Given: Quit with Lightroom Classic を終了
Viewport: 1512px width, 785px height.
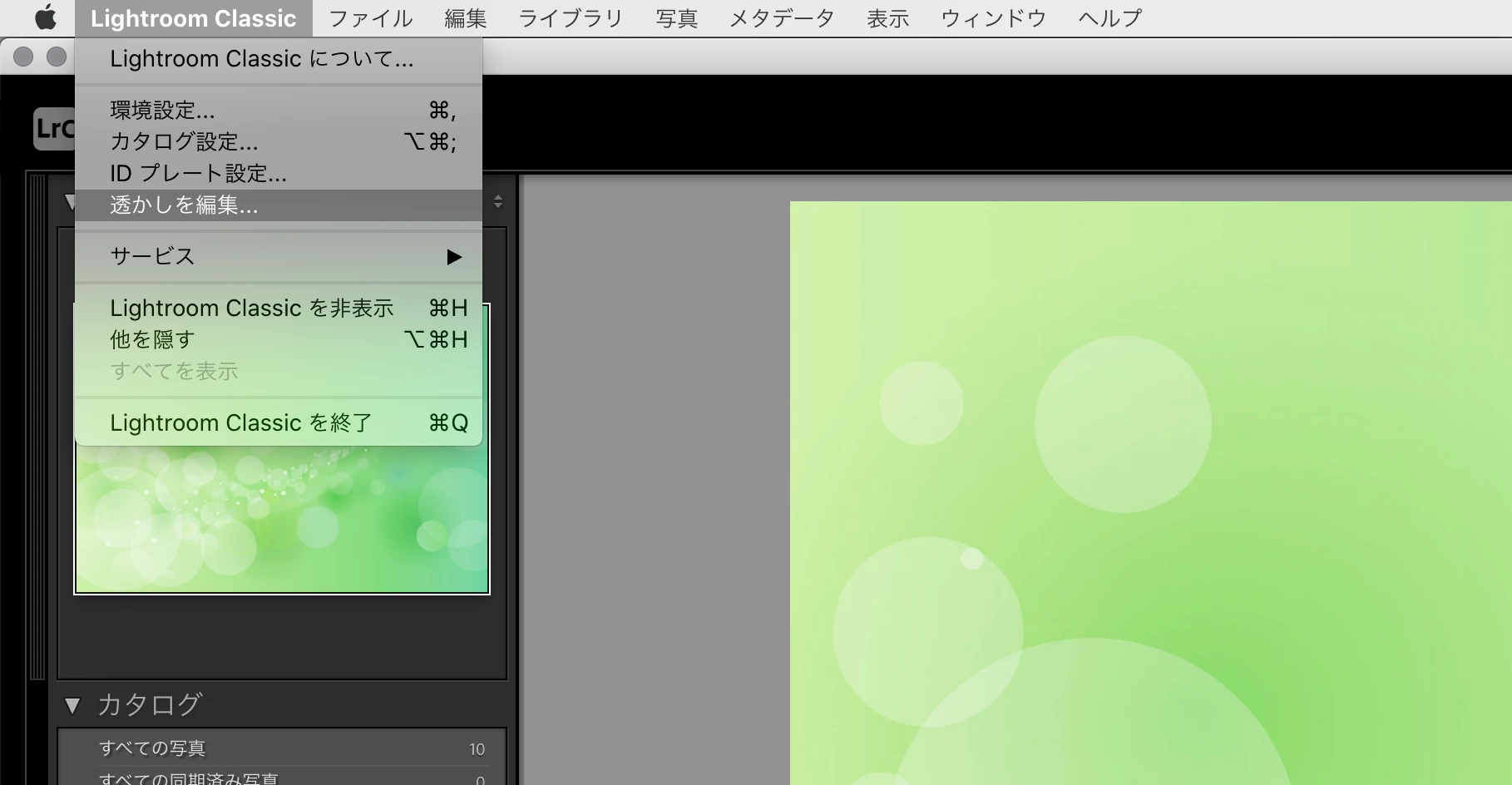Looking at the screenshot, I should click(x=279, y=422).
